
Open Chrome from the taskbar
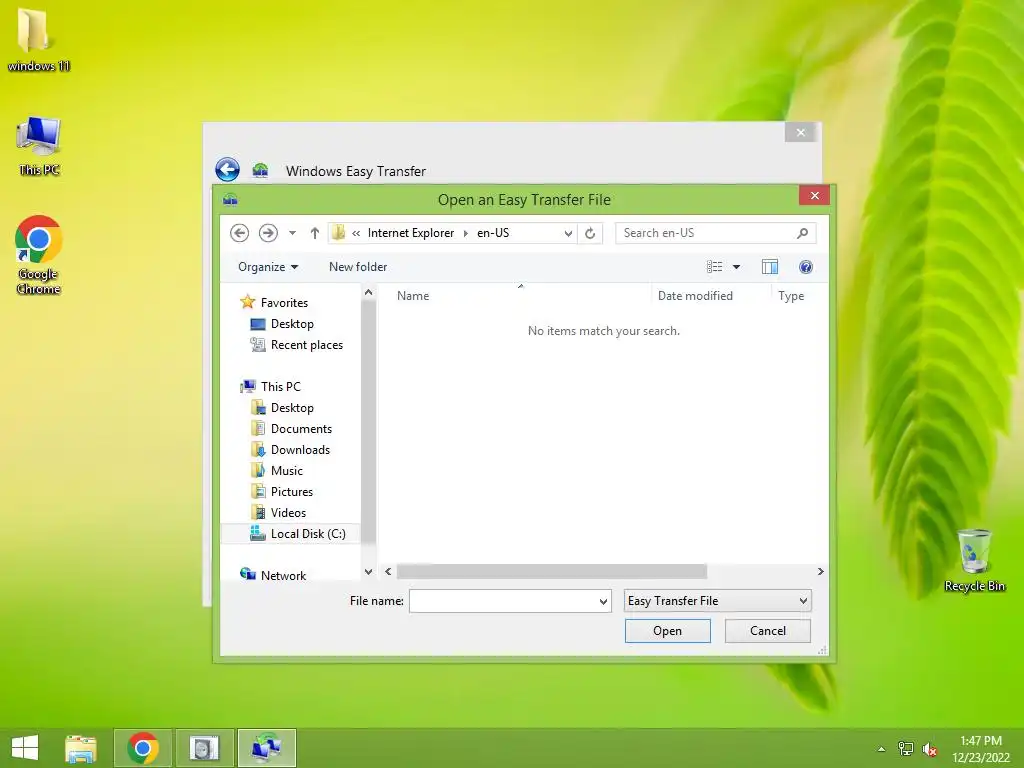tap(143, 748)
